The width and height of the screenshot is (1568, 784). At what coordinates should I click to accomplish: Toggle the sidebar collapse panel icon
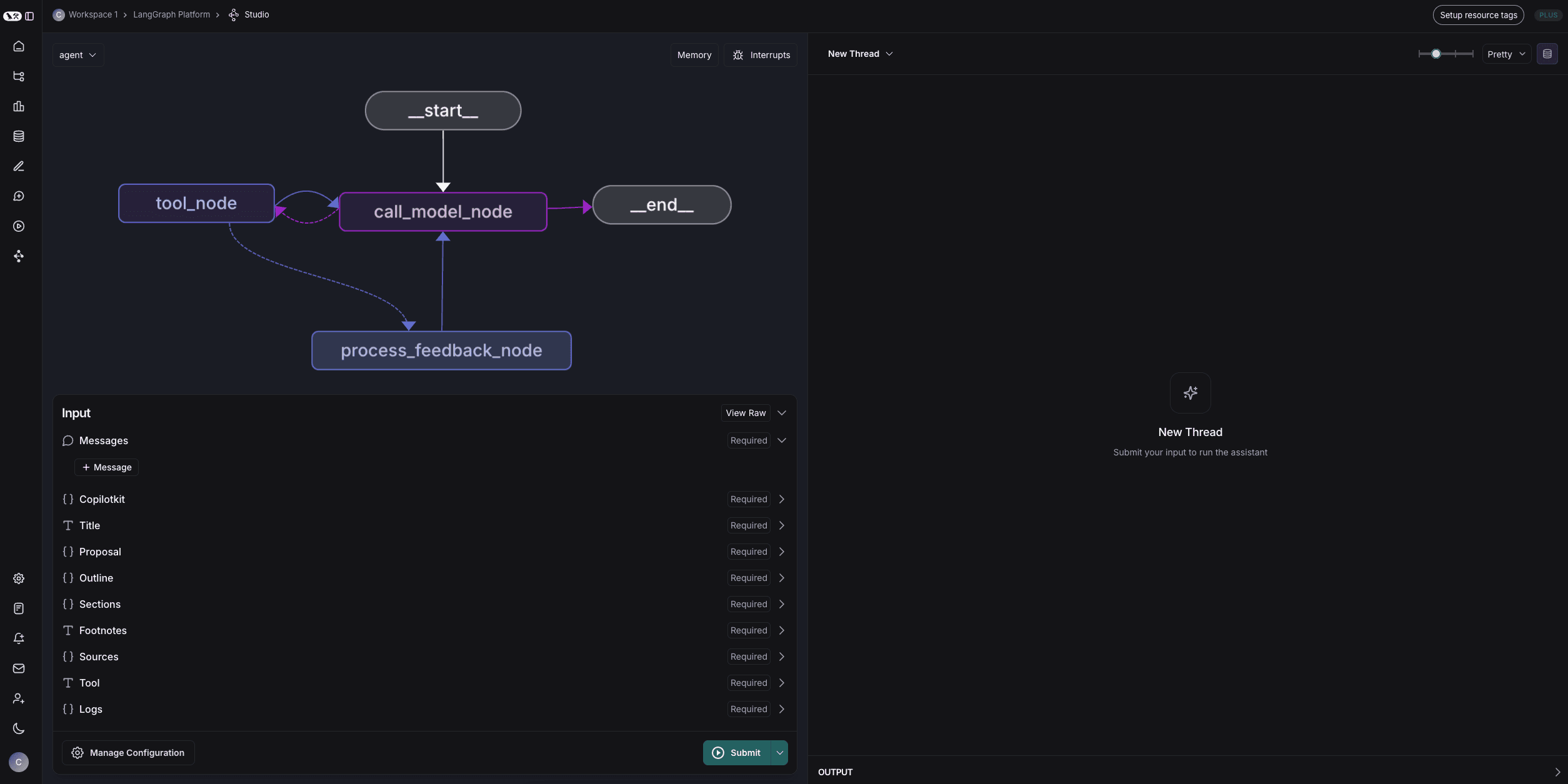[29, 16]
